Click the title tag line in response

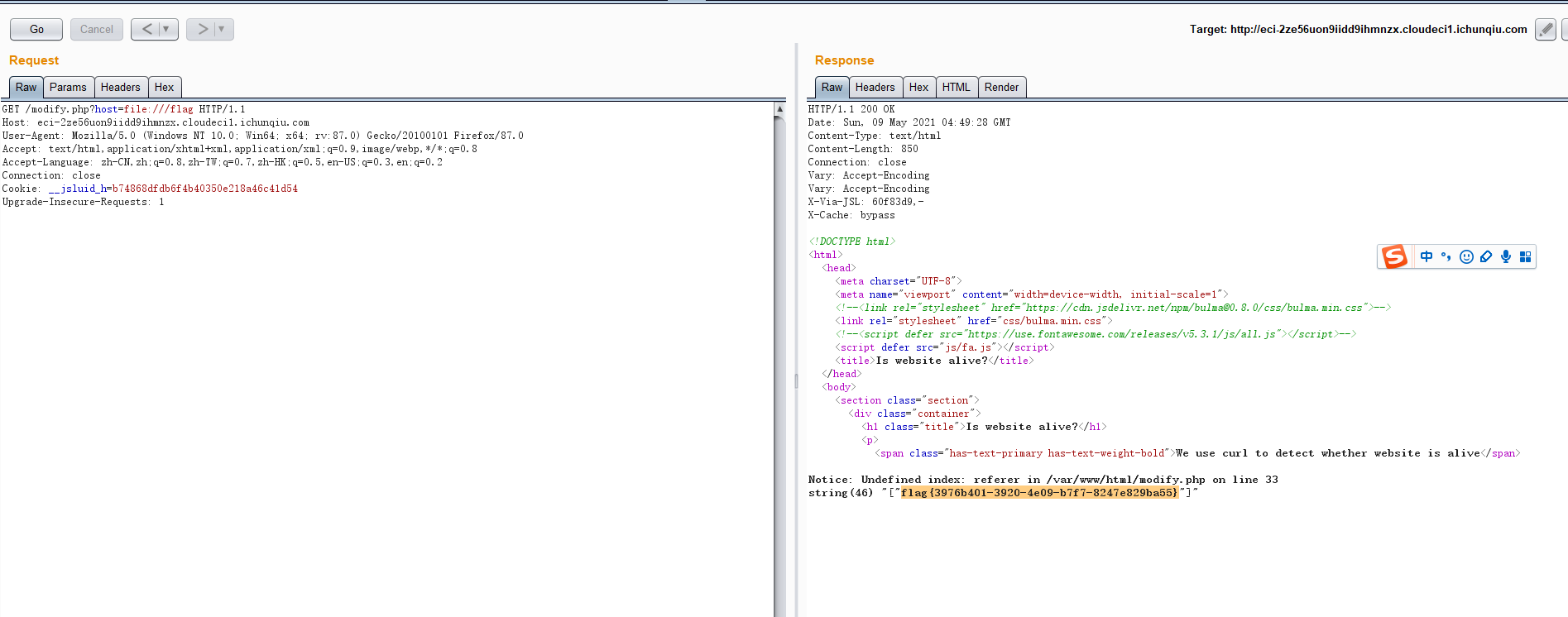[935, 361]
